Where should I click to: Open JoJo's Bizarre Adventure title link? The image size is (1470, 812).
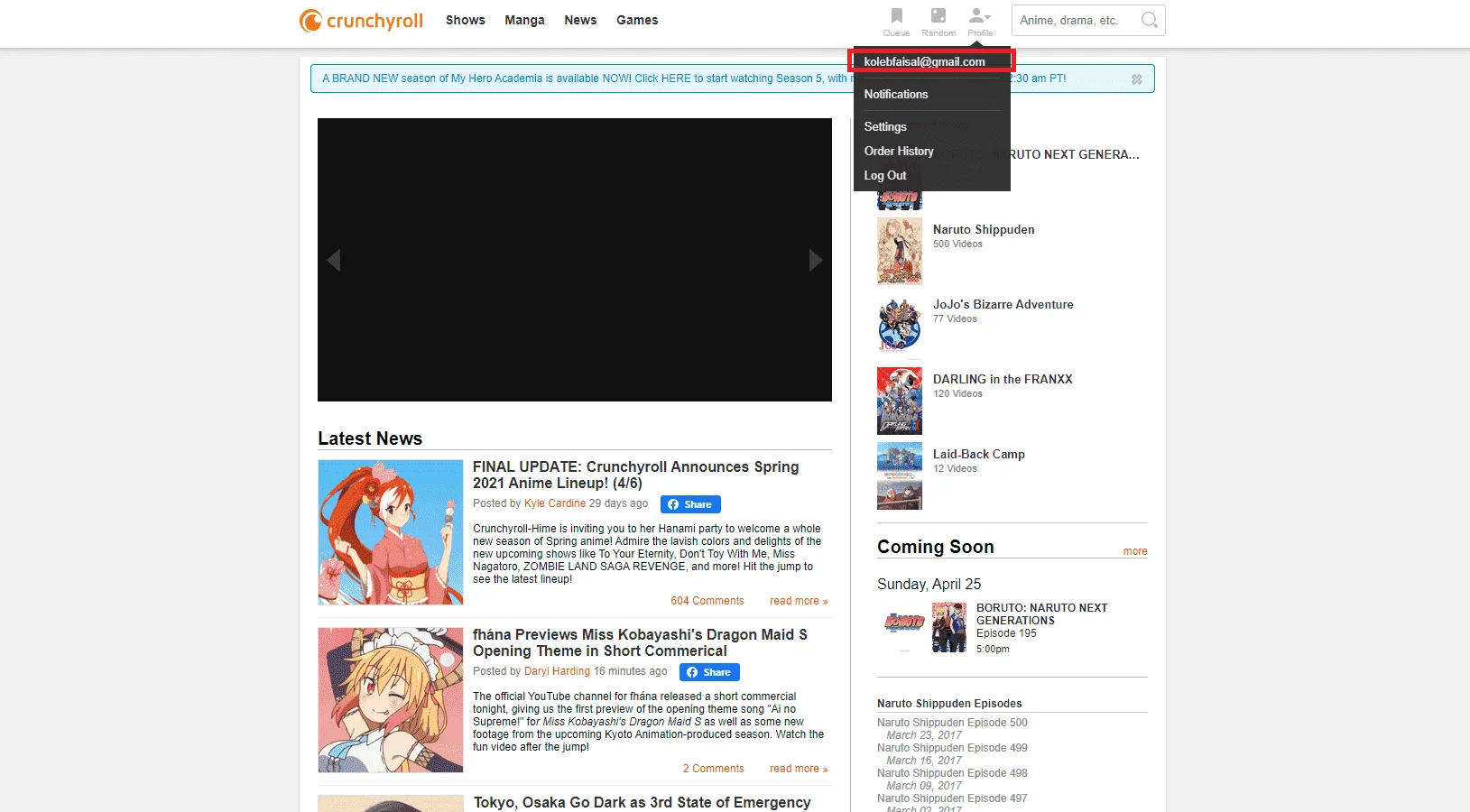[x=1003, y=304]
